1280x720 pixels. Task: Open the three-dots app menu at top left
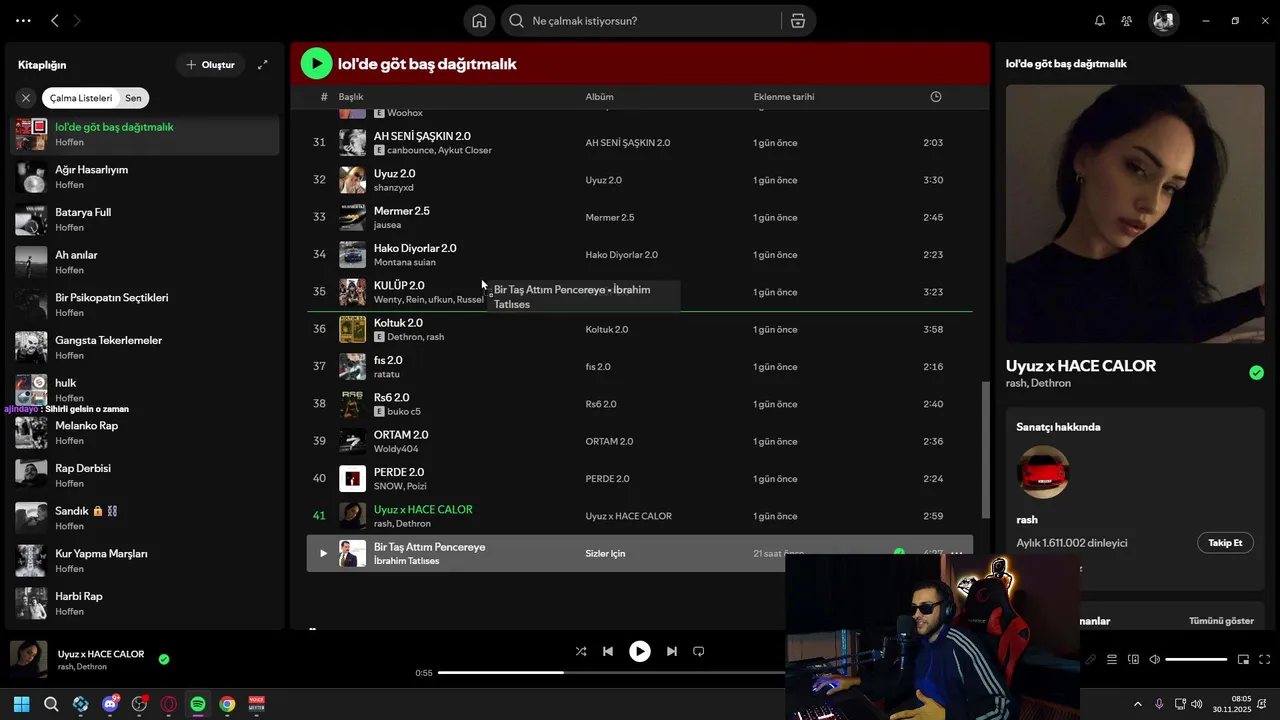pyautogui.click(x=23, y=20)
